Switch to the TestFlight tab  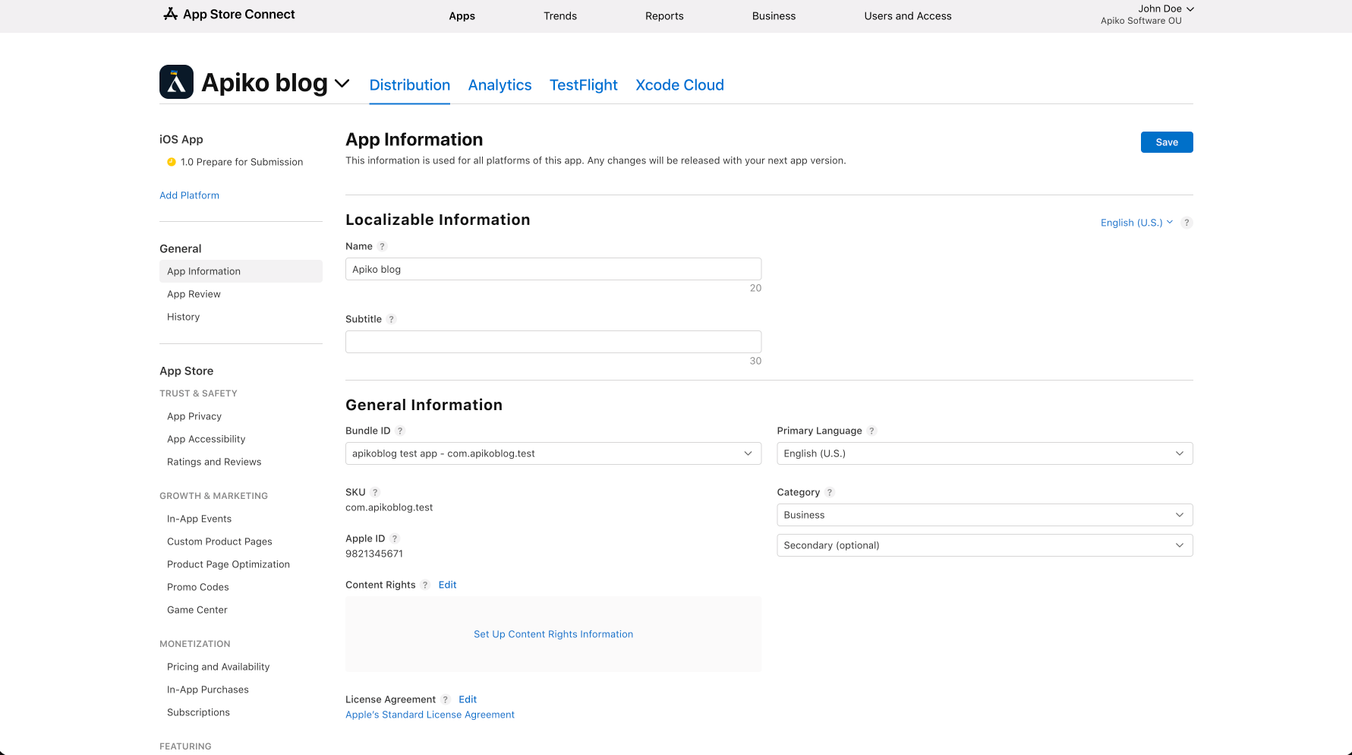[x=583, y=85]
